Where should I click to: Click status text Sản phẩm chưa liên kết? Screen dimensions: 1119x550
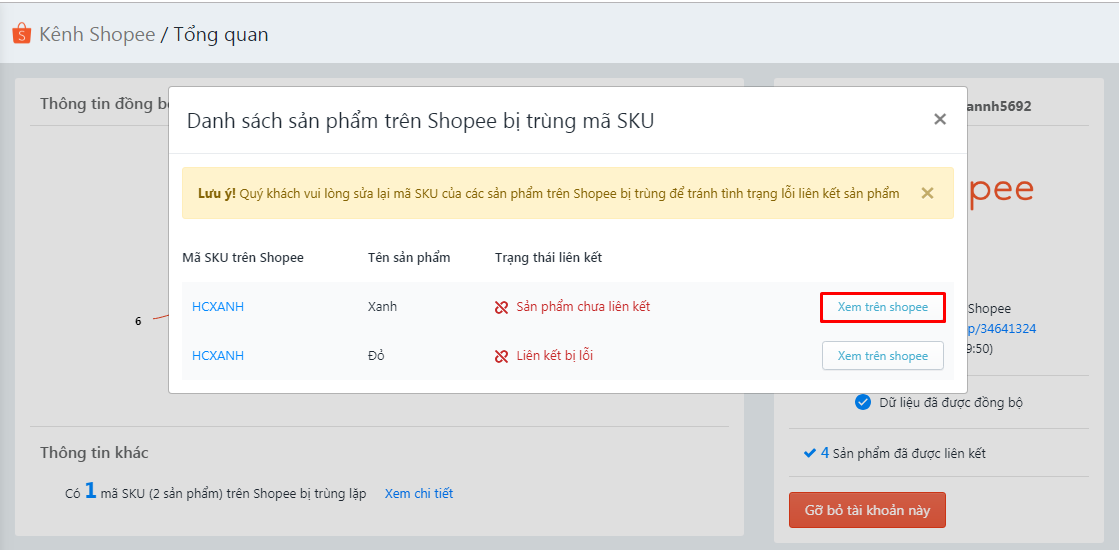pos(583,307)
